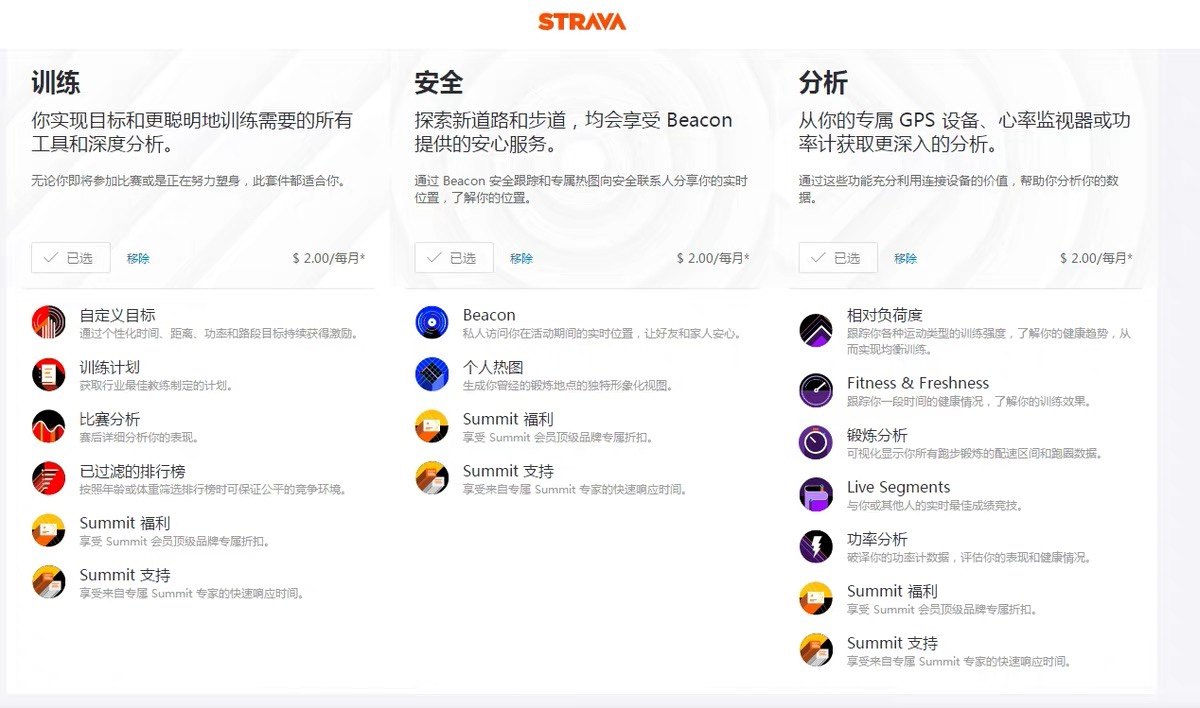Click the 锻炼分析 feature title
This screenshot has height=708, width=1200.
pos(877,435)
